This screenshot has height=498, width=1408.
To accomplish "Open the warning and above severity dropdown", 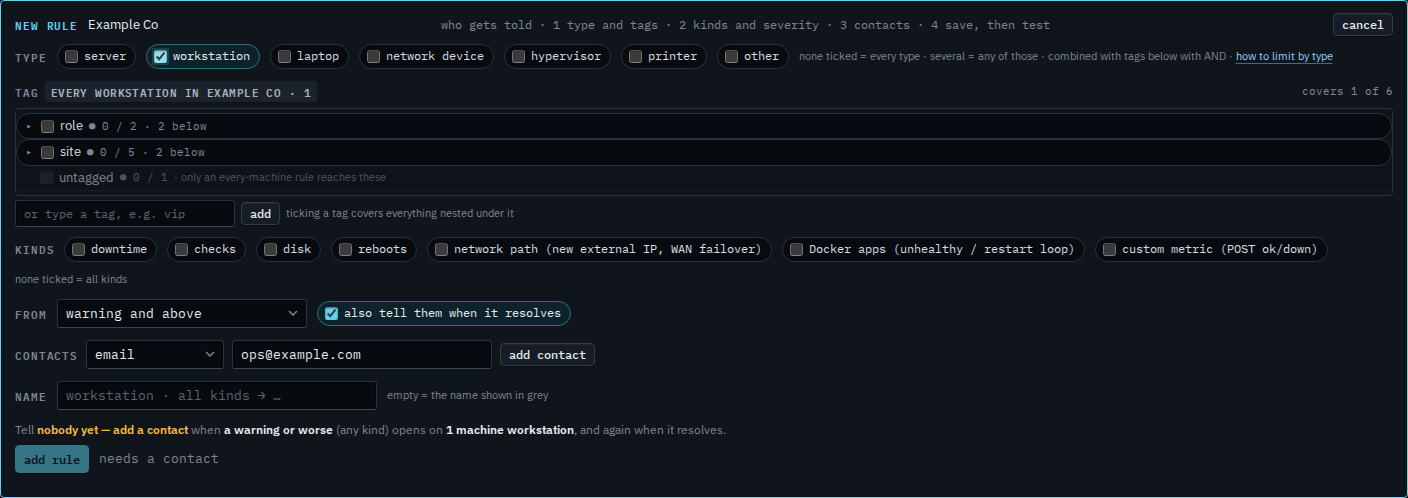I will click(x=182, y=314).
